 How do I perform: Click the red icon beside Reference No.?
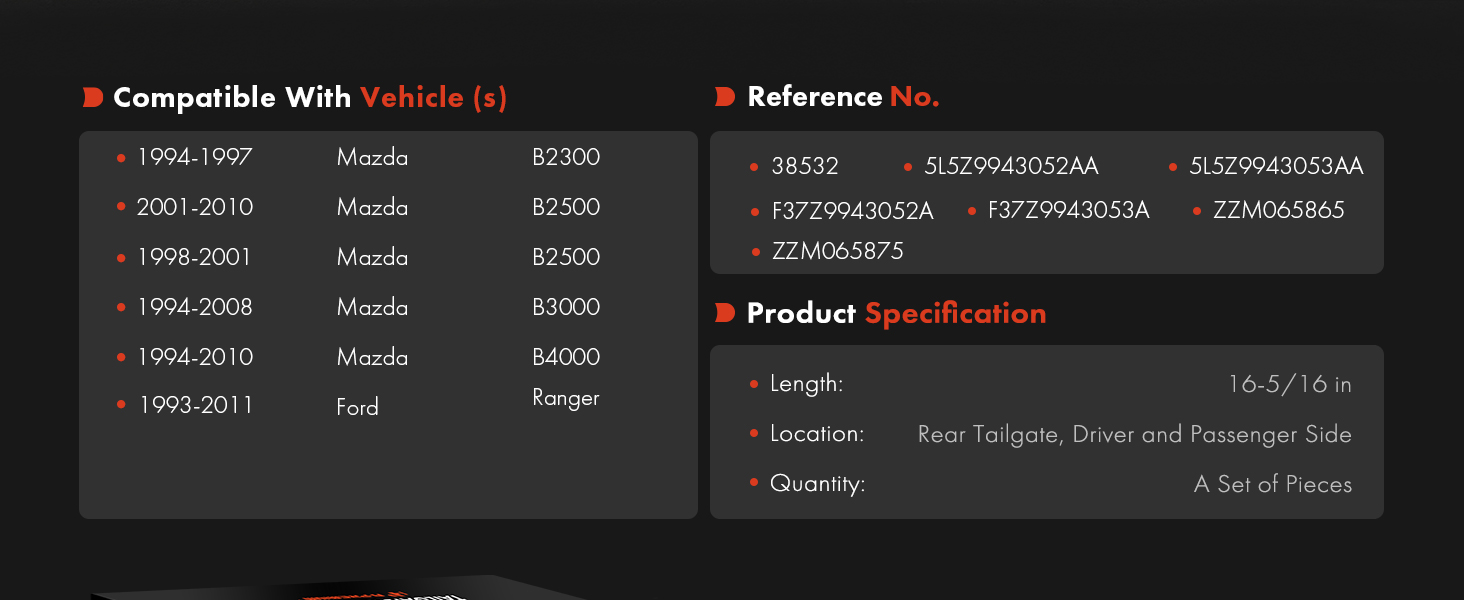point(725,96)
